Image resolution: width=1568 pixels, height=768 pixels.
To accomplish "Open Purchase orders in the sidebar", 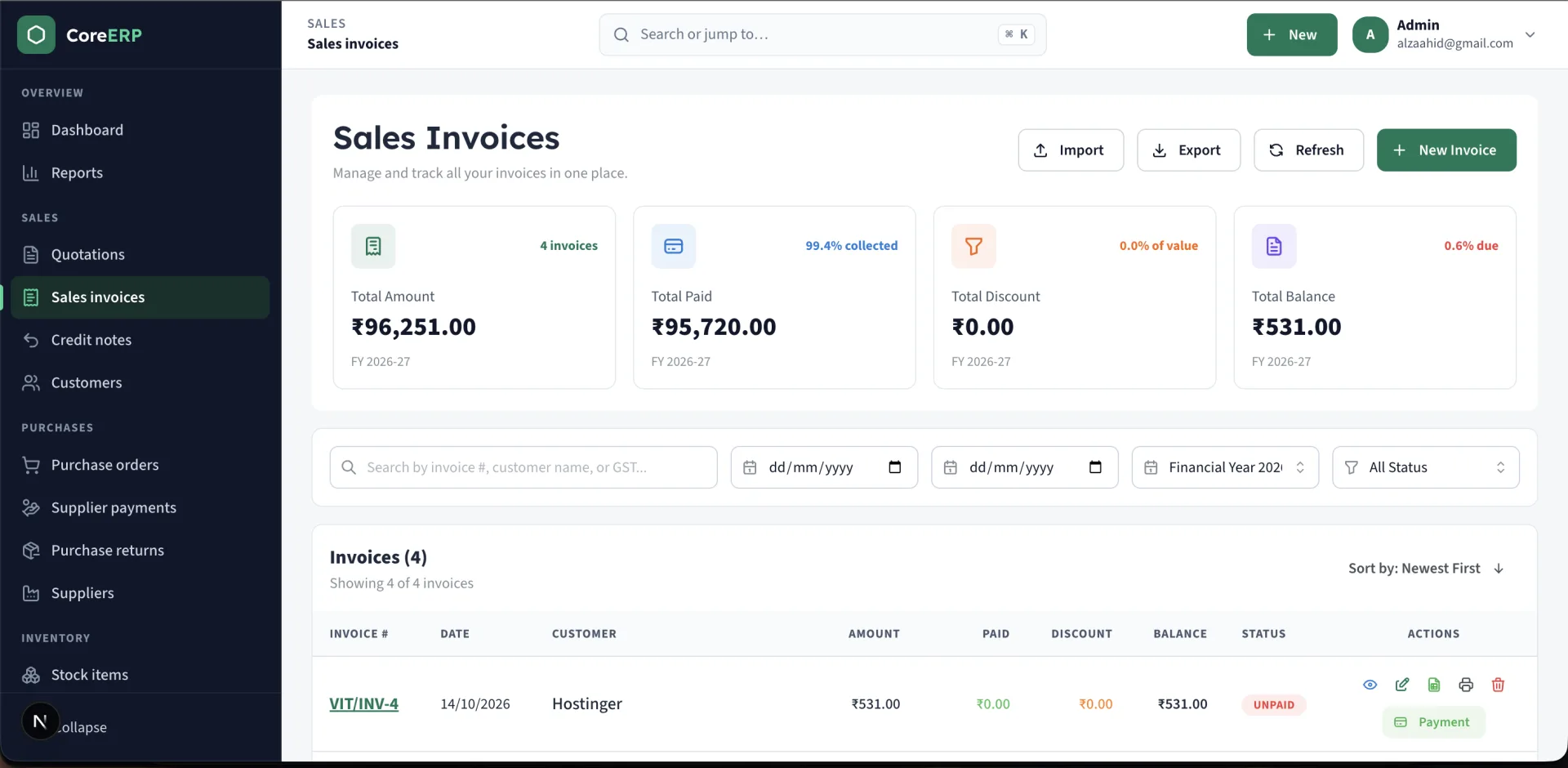I will 140,465.
